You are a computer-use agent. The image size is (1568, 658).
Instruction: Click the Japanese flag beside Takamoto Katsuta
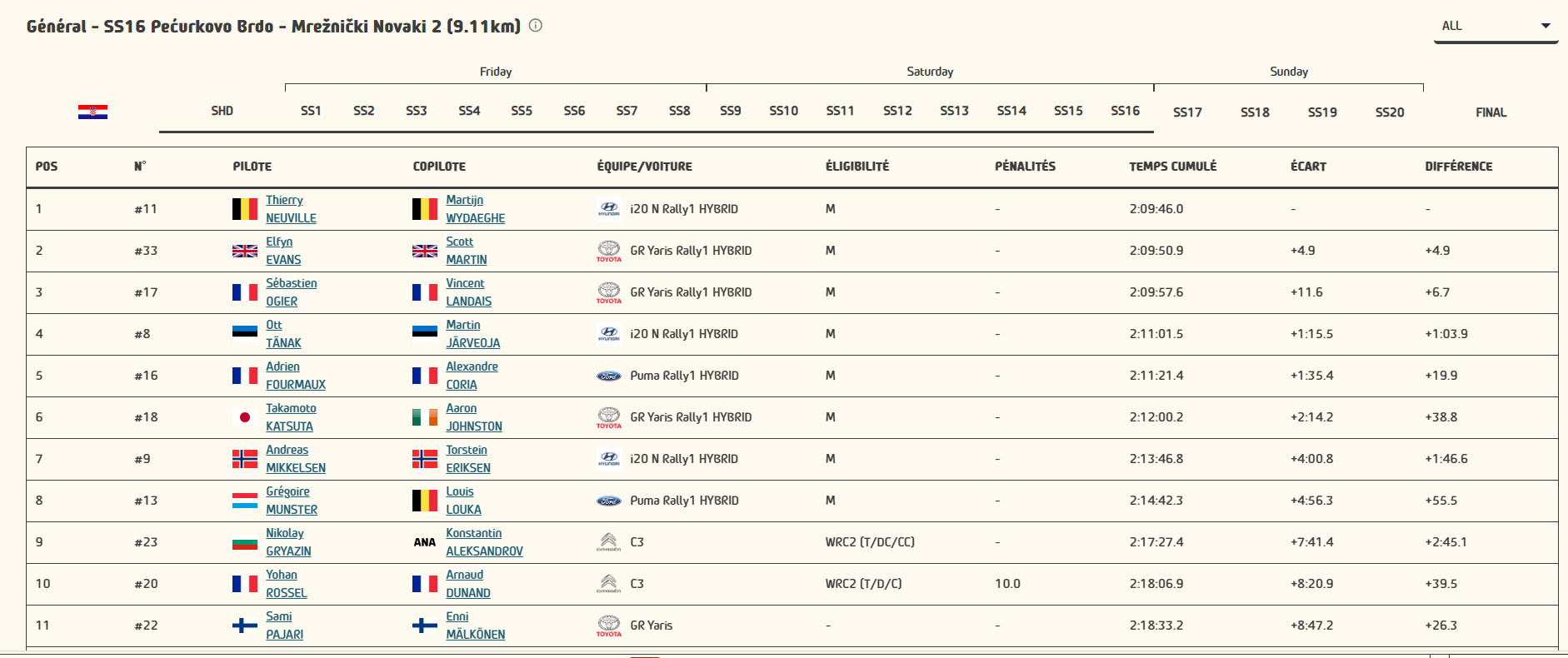click(245, 417)
